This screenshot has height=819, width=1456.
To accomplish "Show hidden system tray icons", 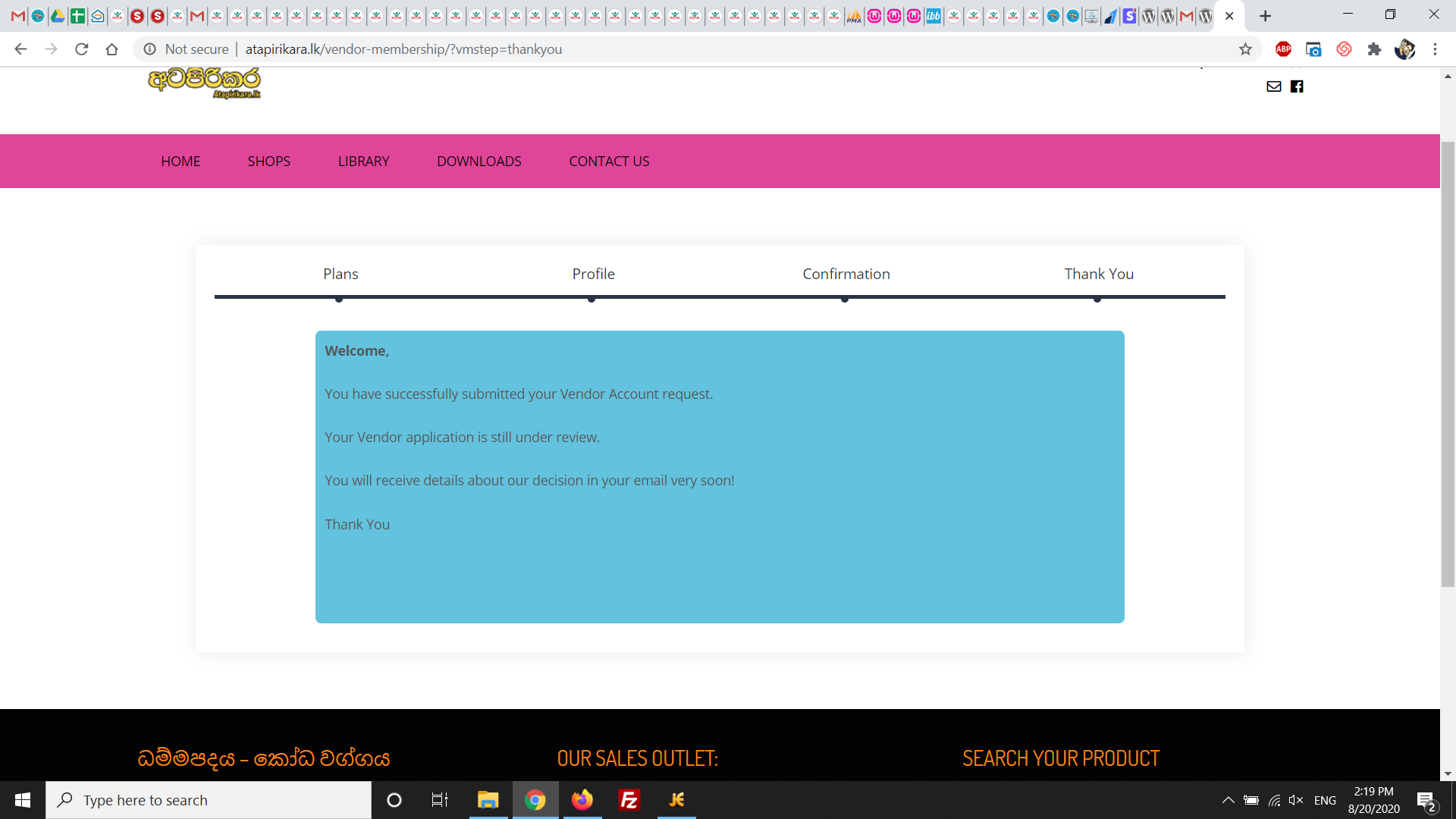I will tap(1228, 800).
